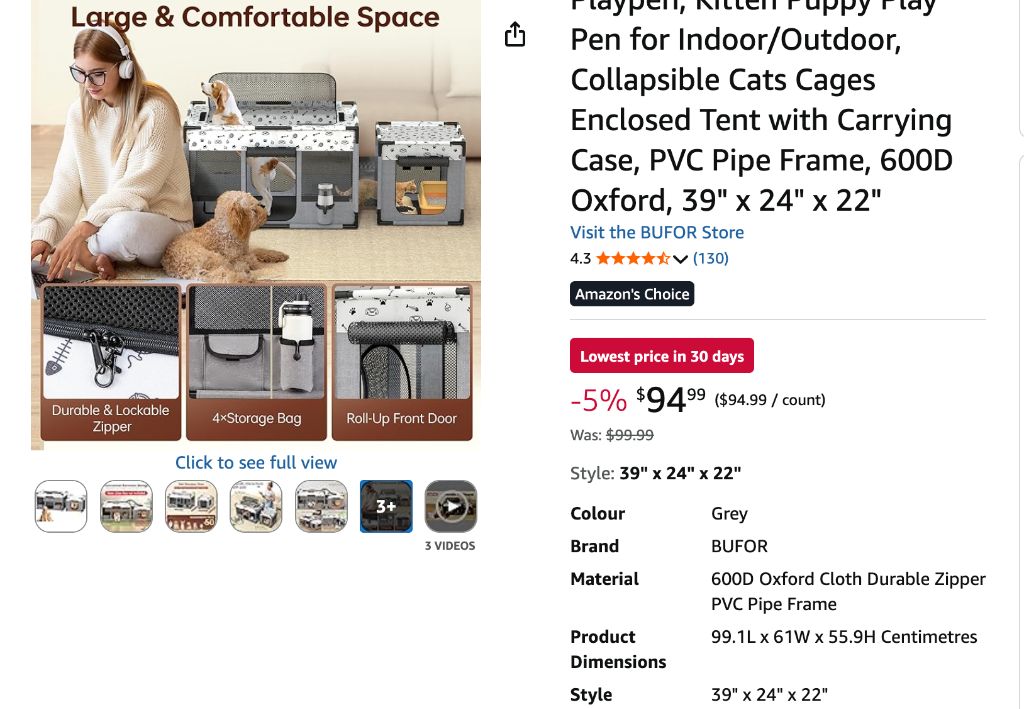Click the 4.3 rating number

click(580, 259)
